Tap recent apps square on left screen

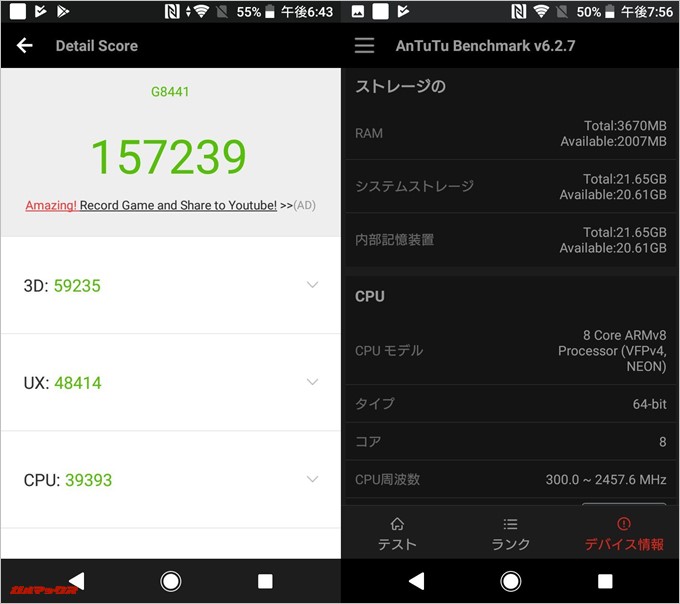(x=265, y=581)
